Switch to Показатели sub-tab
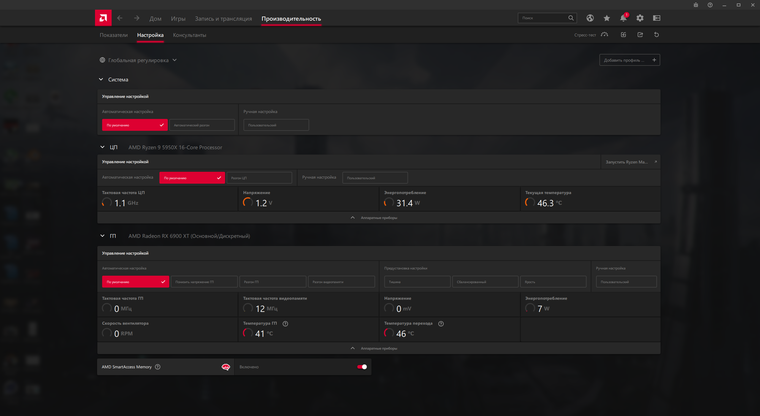 point(113,35)
